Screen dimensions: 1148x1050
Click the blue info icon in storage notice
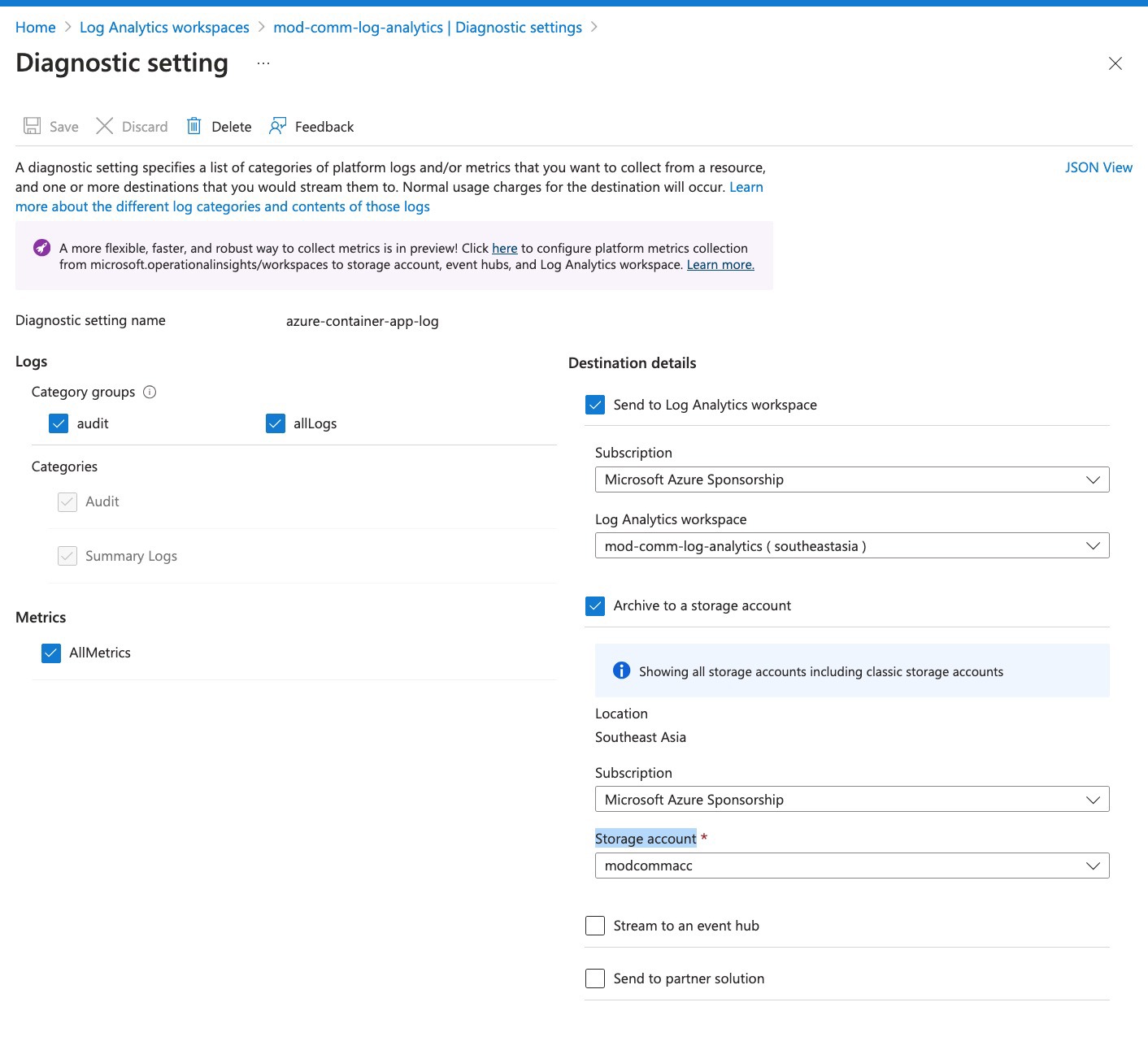pyautogui.click(x=621, y=670)
